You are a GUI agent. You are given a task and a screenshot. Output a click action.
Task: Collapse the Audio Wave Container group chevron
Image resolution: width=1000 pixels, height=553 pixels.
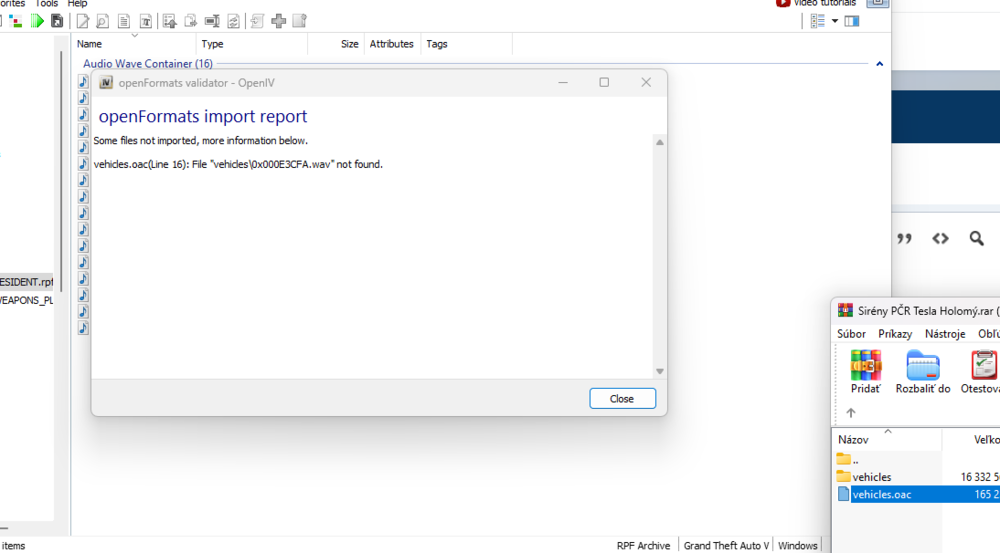coord(879,64)
